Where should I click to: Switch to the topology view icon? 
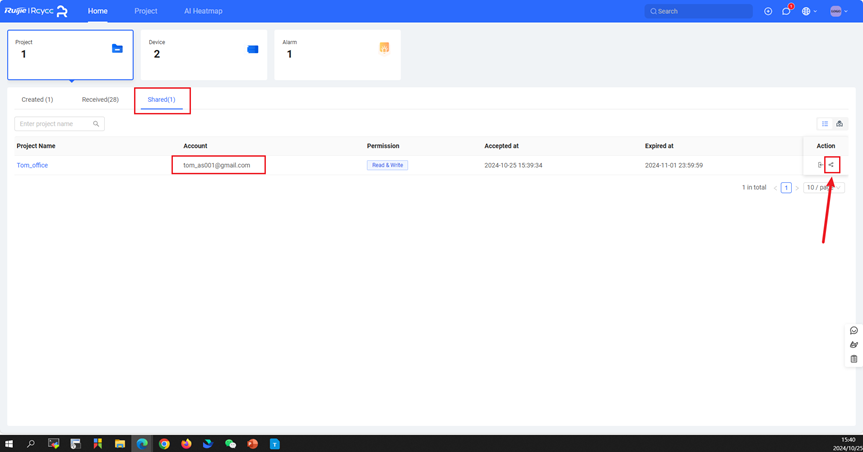[x=839, y=124]
